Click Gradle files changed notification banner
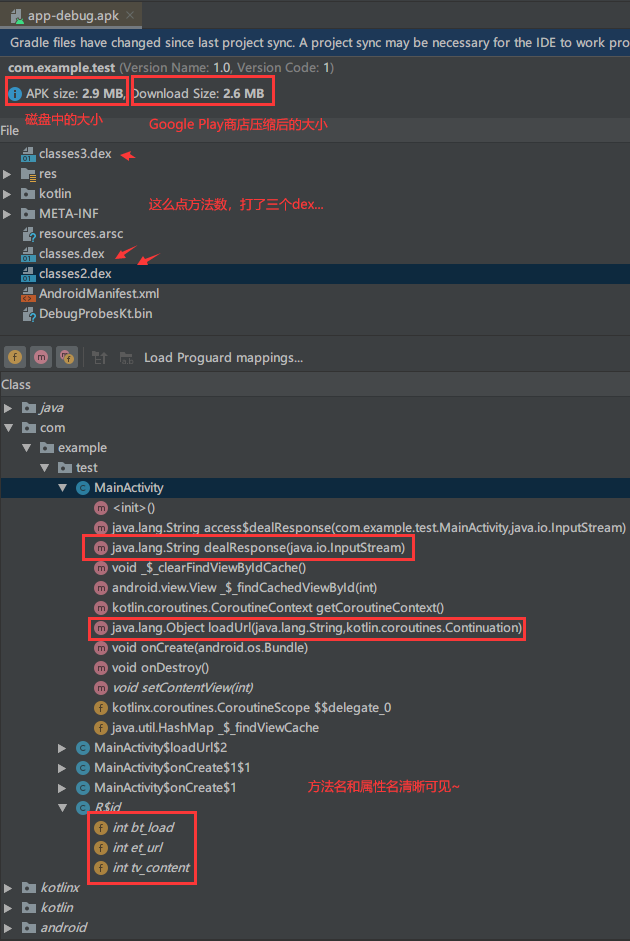 pyautogui.click(x=315, y=43)
